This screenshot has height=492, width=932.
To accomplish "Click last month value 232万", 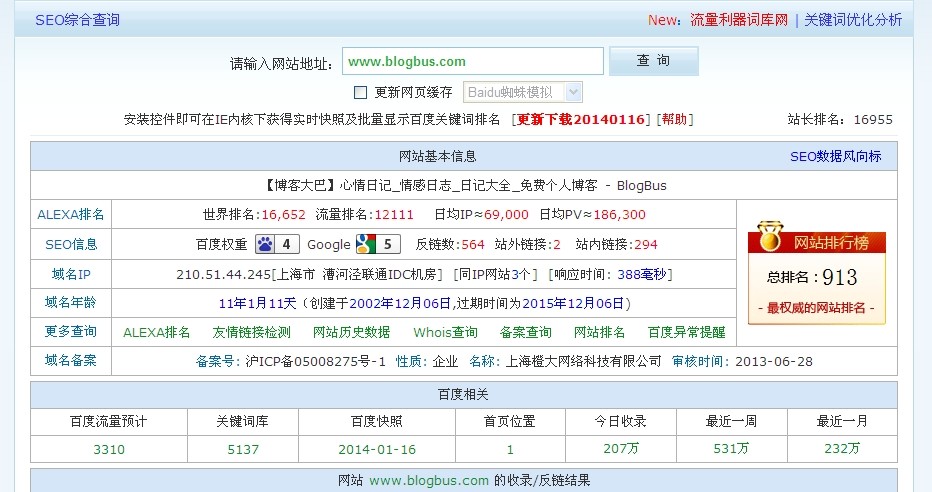I will click(842, 449).
